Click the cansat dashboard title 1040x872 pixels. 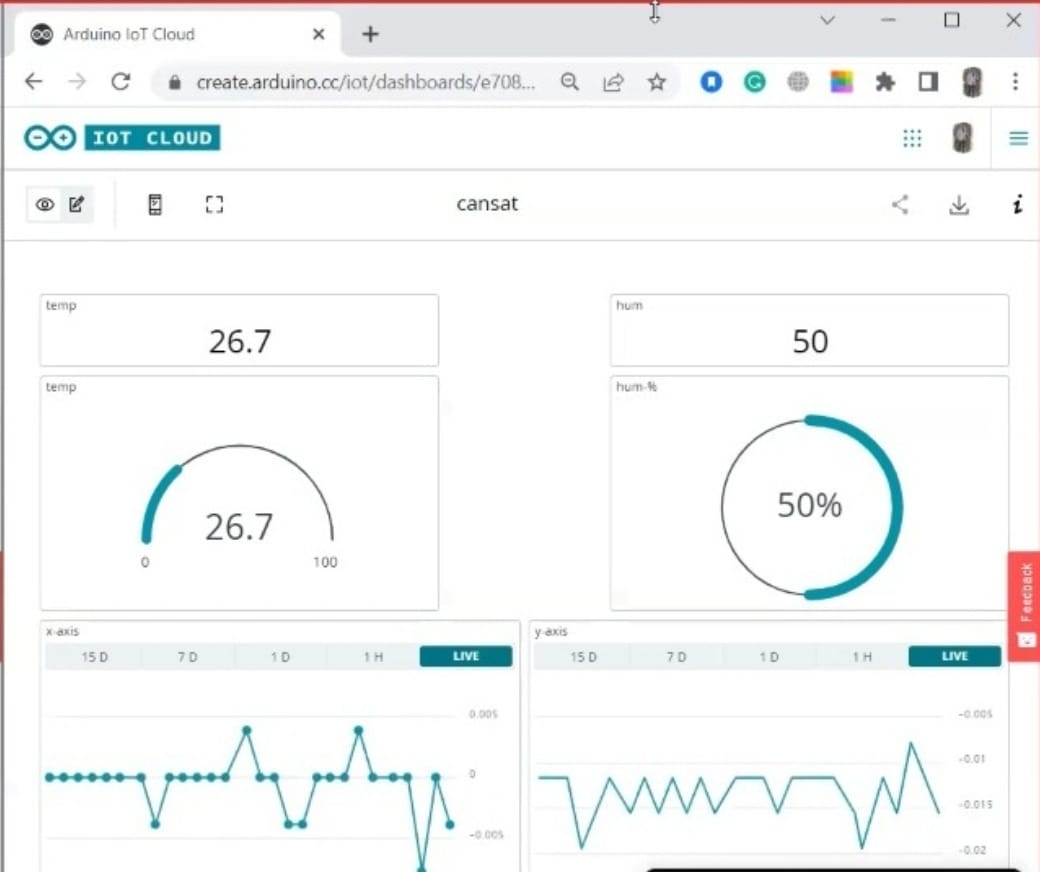pos(487,204)
